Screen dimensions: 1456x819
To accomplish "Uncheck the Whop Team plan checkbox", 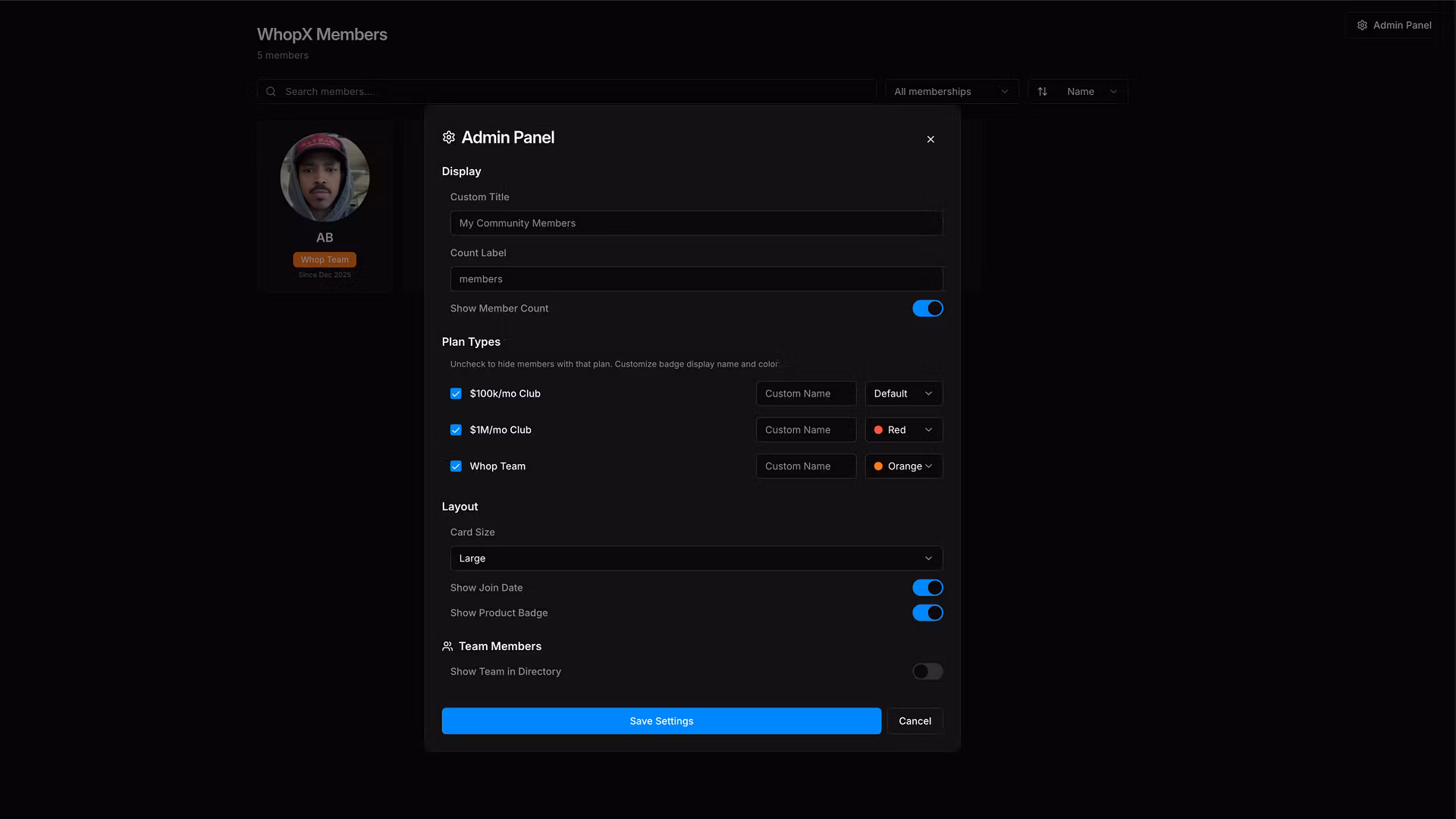I will pos(456,466).
